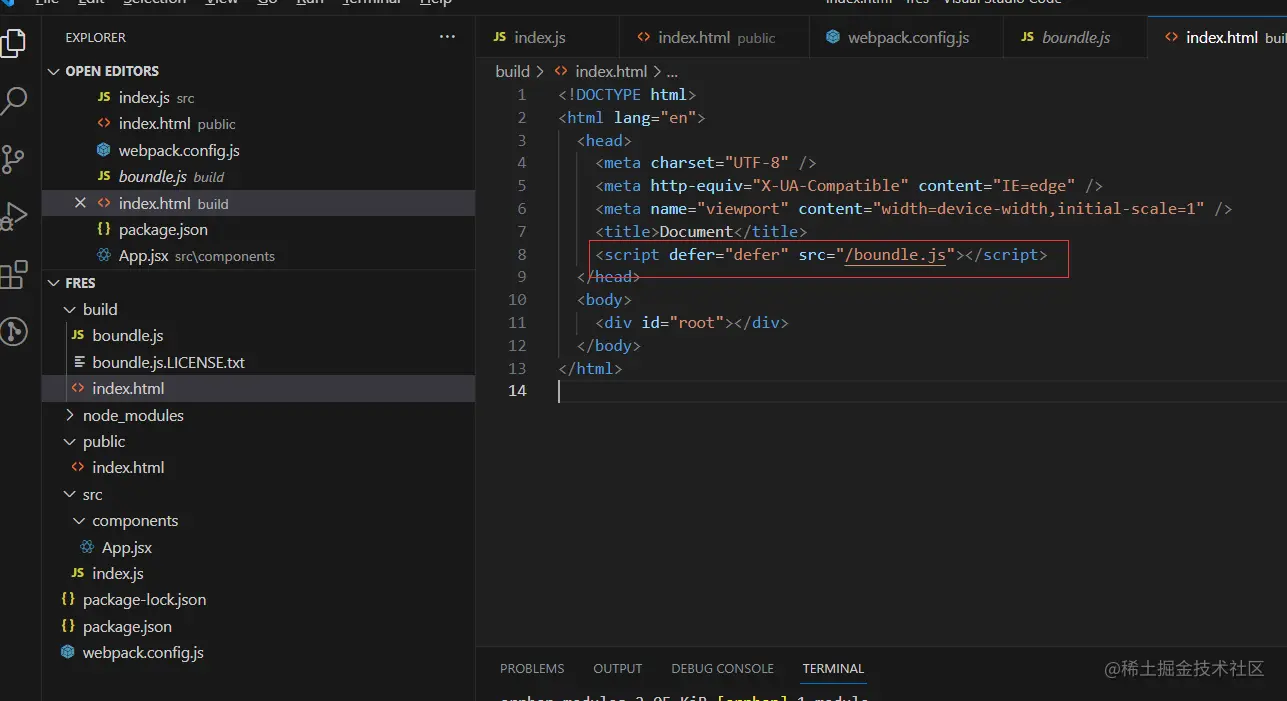Click line number 8 in gutter
Screen dimensions: 1287x701
(x=521, y=255)
